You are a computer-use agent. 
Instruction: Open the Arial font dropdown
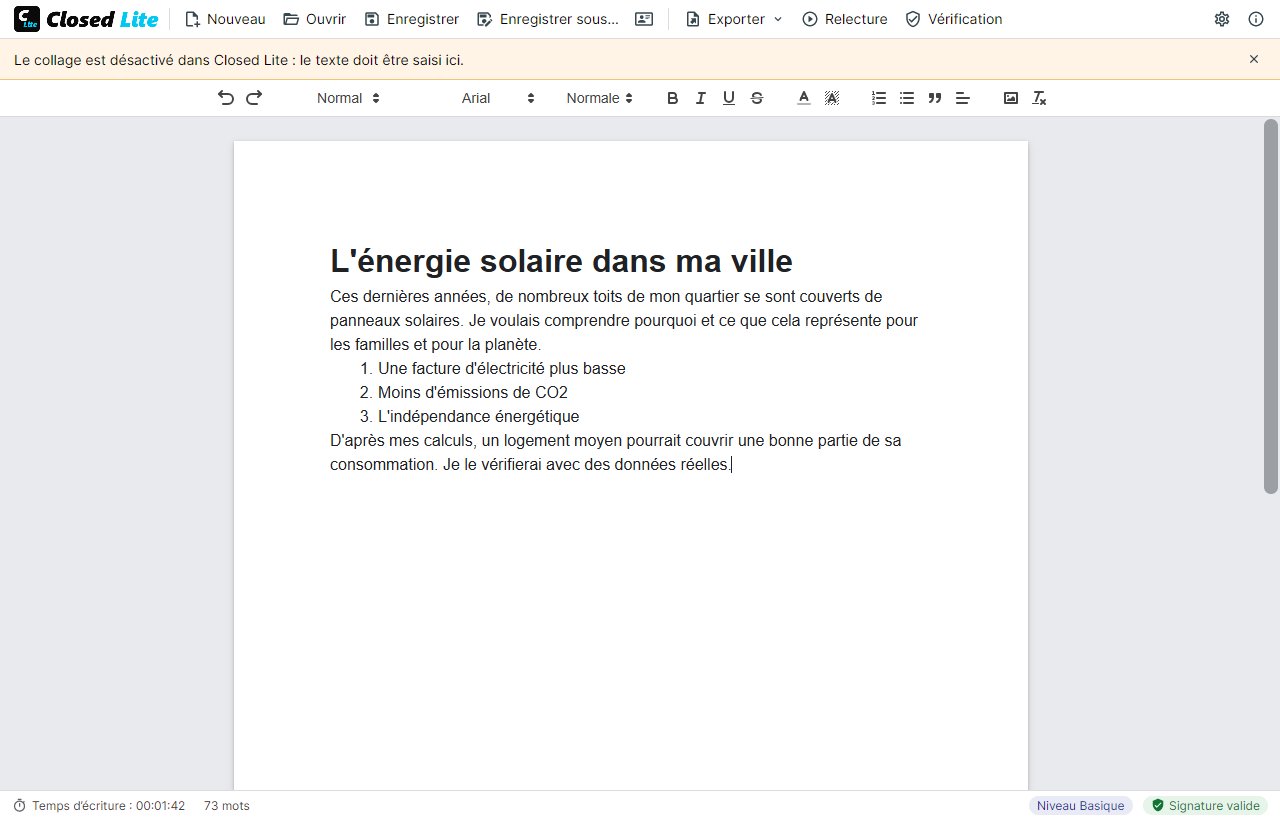498,98
